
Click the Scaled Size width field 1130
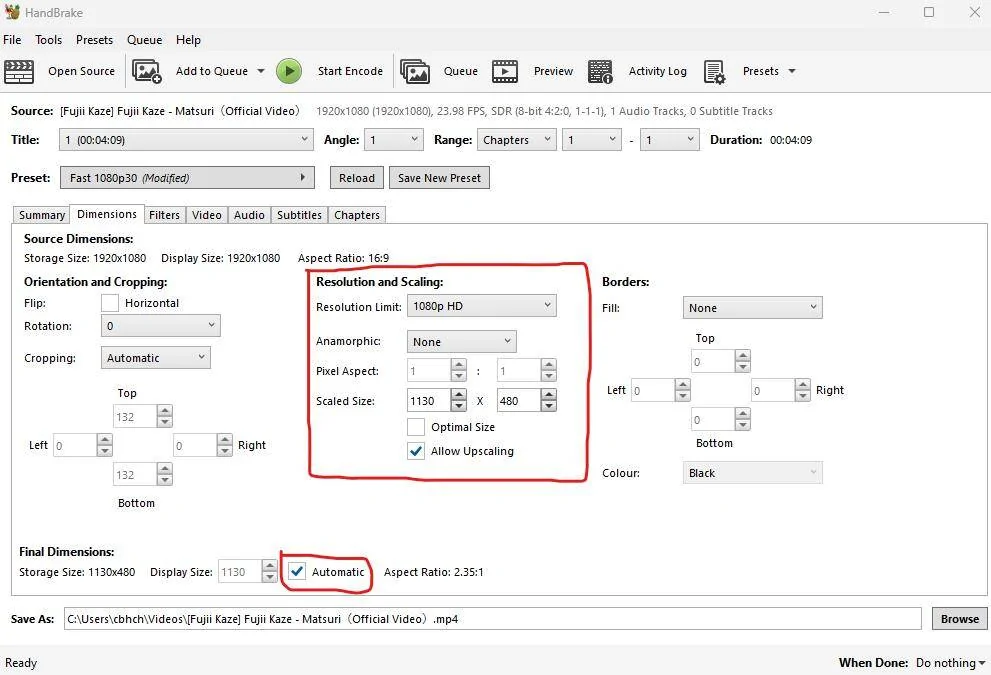(x=429, y=401)
